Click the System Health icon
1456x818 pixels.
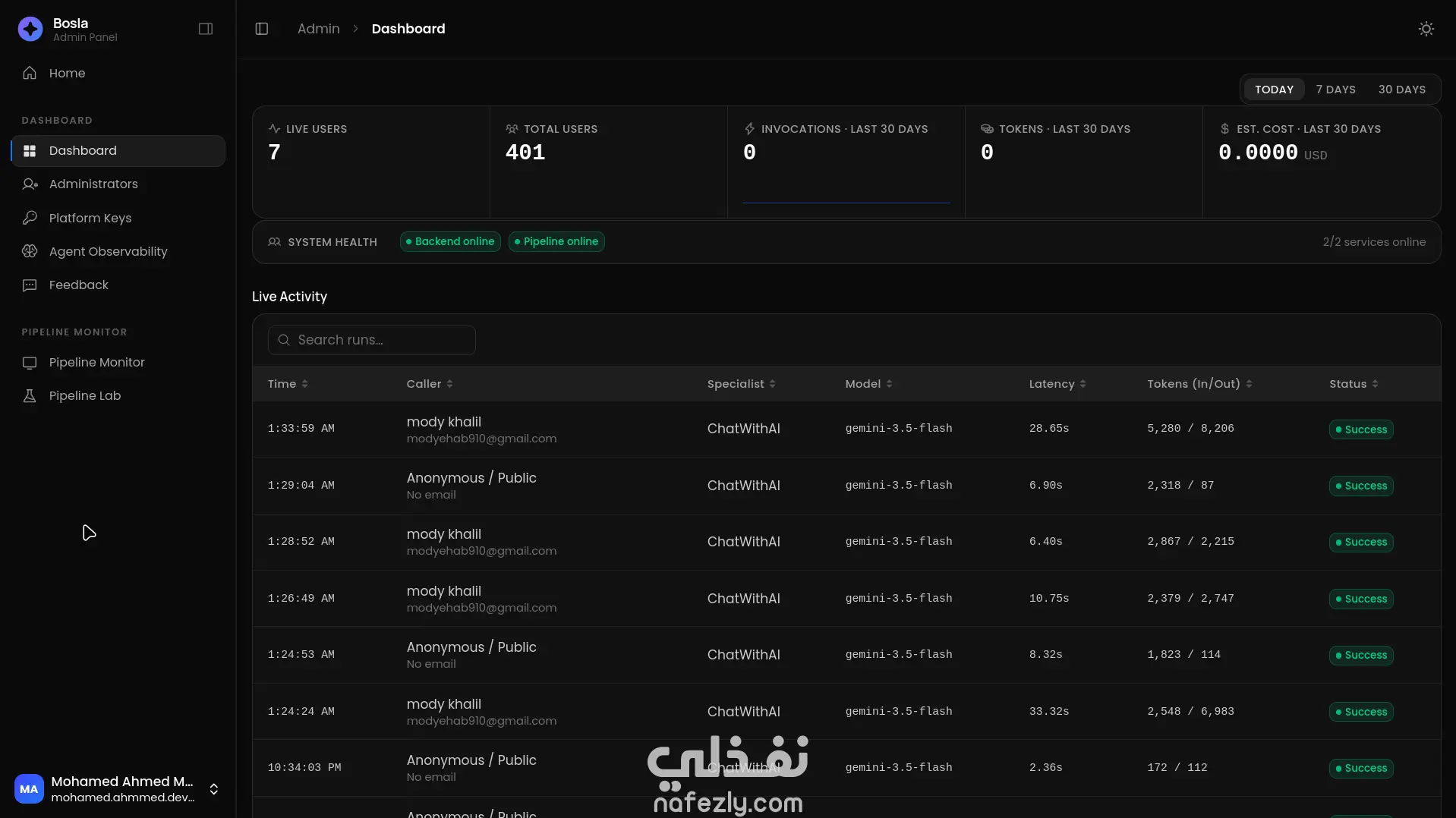coord(274,242)
